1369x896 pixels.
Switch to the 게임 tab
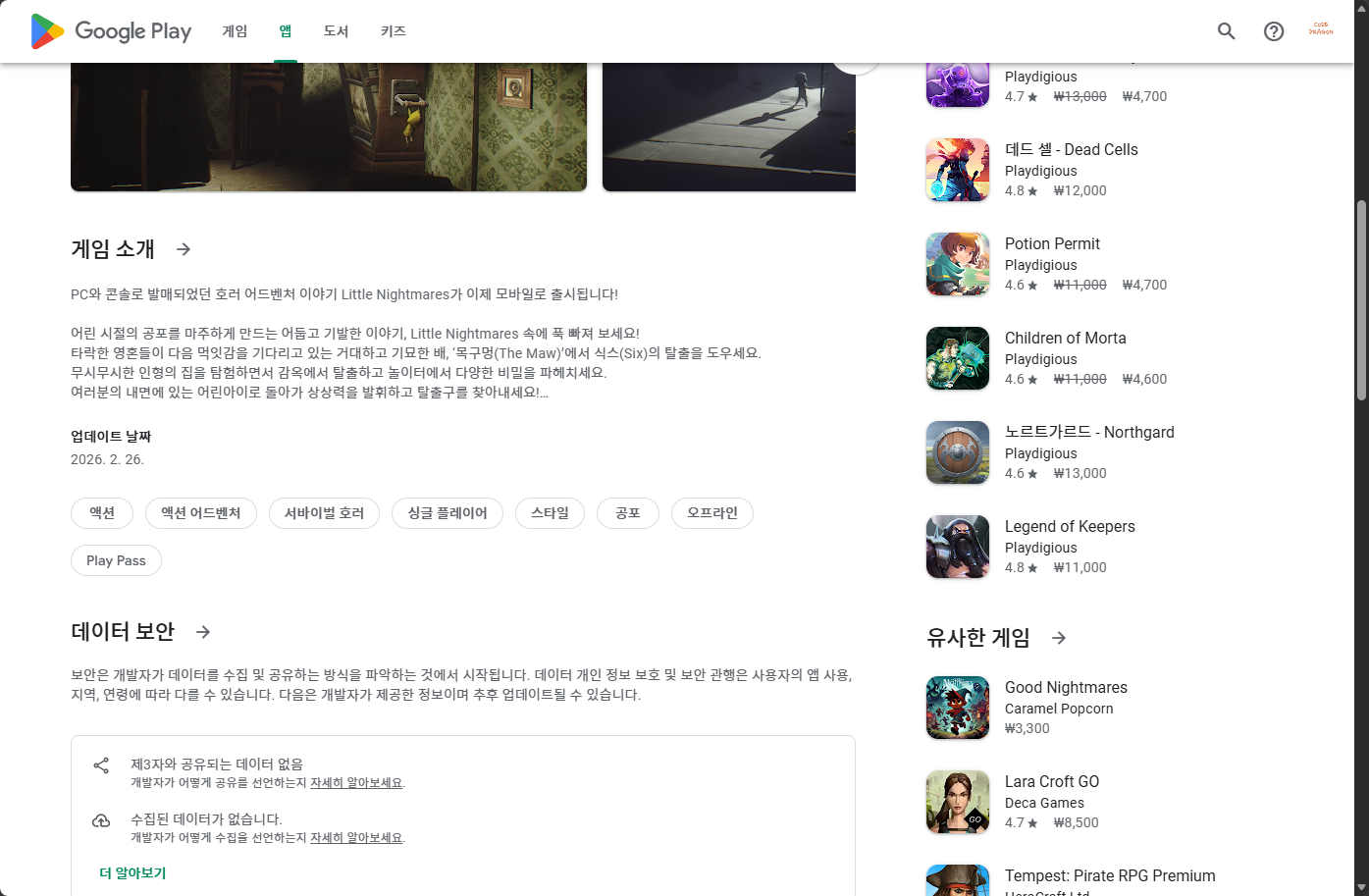coord(235,31)
